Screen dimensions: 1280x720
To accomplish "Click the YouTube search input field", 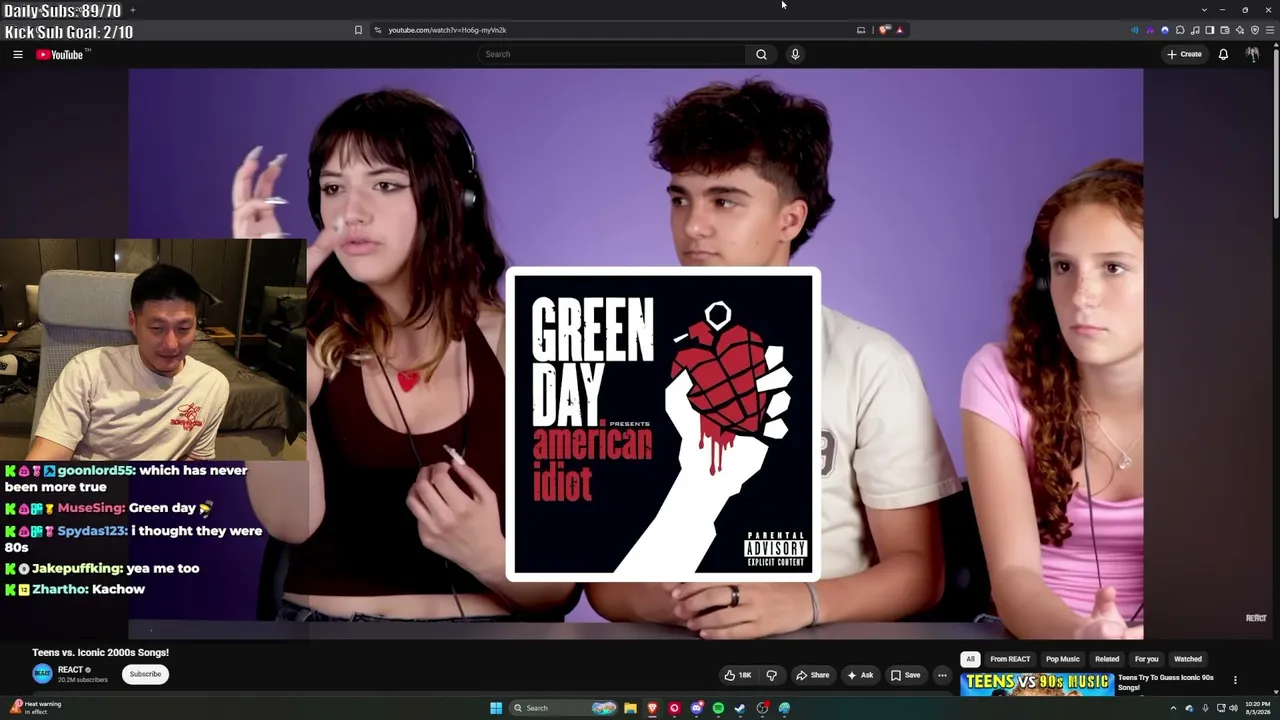I will [x=612, y=54].
